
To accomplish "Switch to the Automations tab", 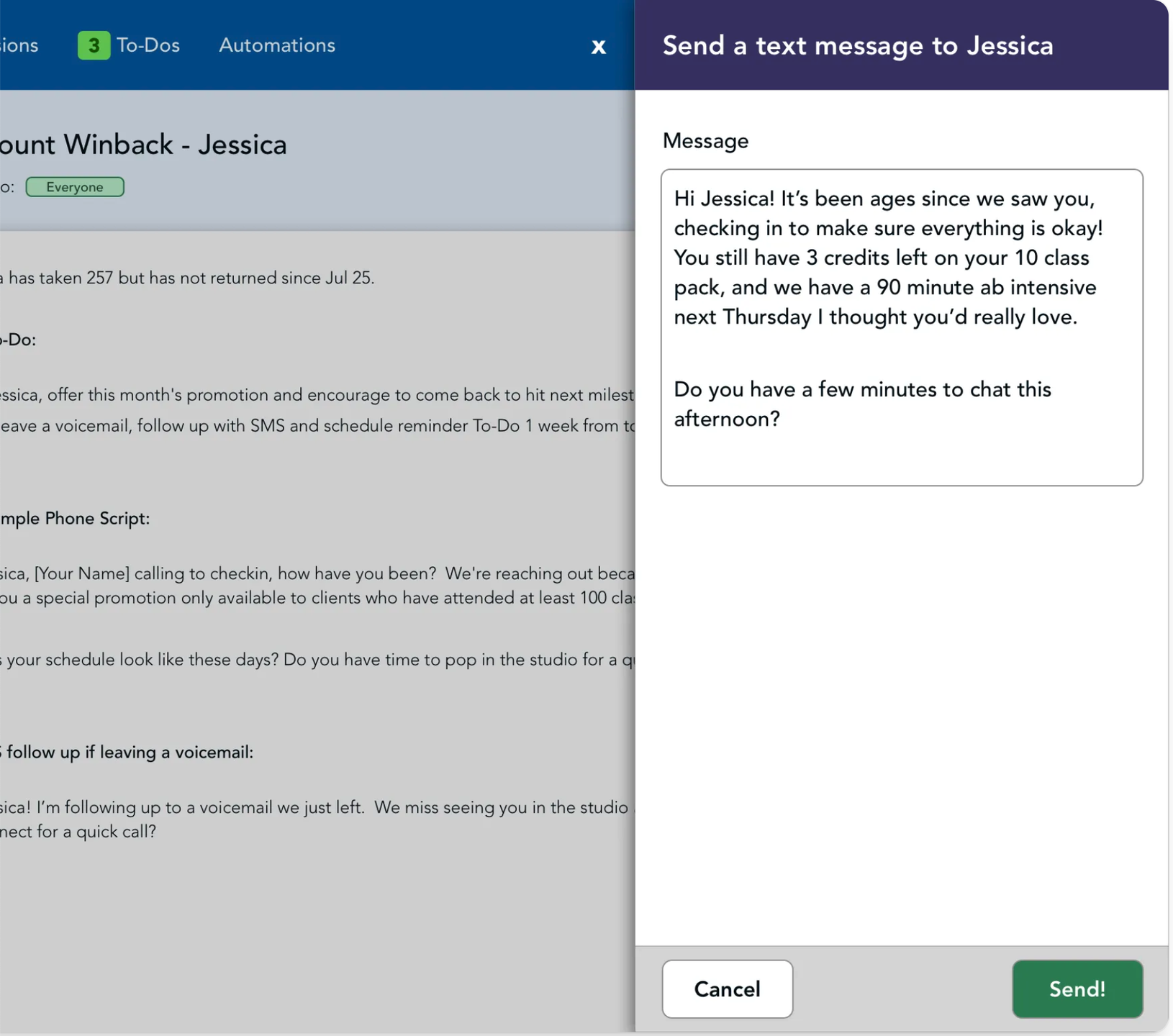I will point(277,45).
